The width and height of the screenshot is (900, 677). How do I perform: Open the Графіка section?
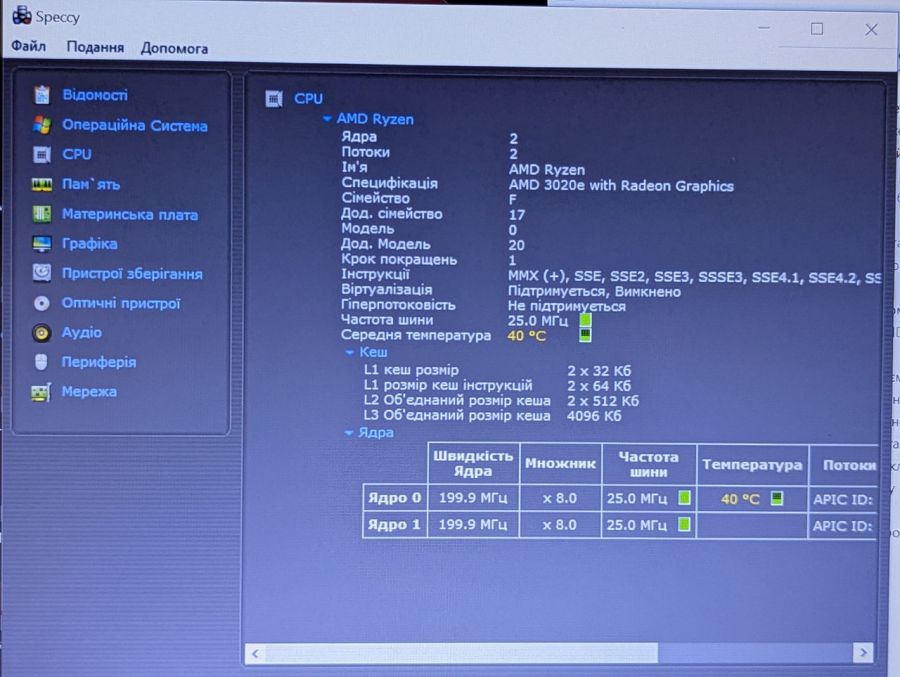pyautogui.click(x=90, y=244)
